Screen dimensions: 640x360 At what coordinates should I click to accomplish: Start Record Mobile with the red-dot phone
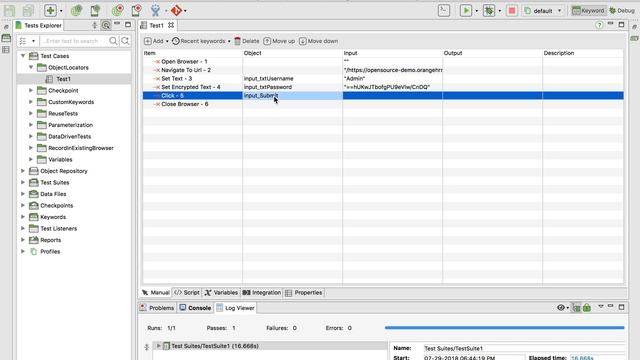point(136,11)
